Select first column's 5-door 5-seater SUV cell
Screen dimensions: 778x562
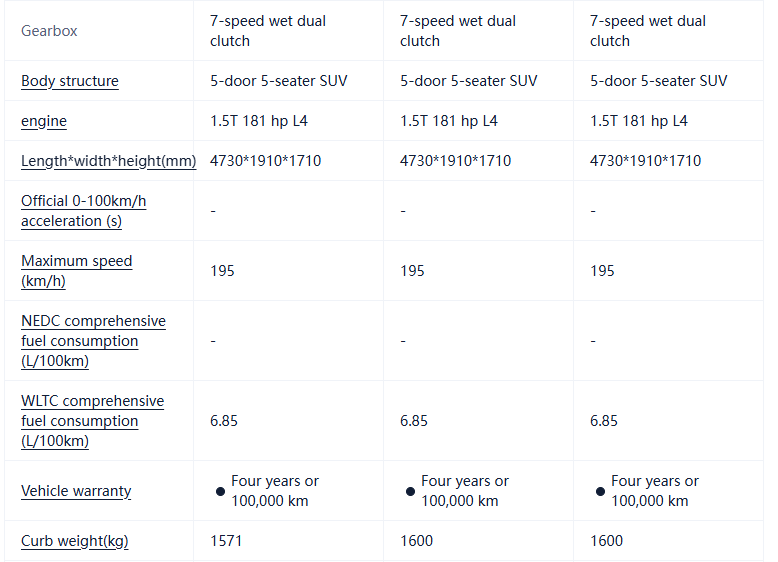[x=279, y=81]
